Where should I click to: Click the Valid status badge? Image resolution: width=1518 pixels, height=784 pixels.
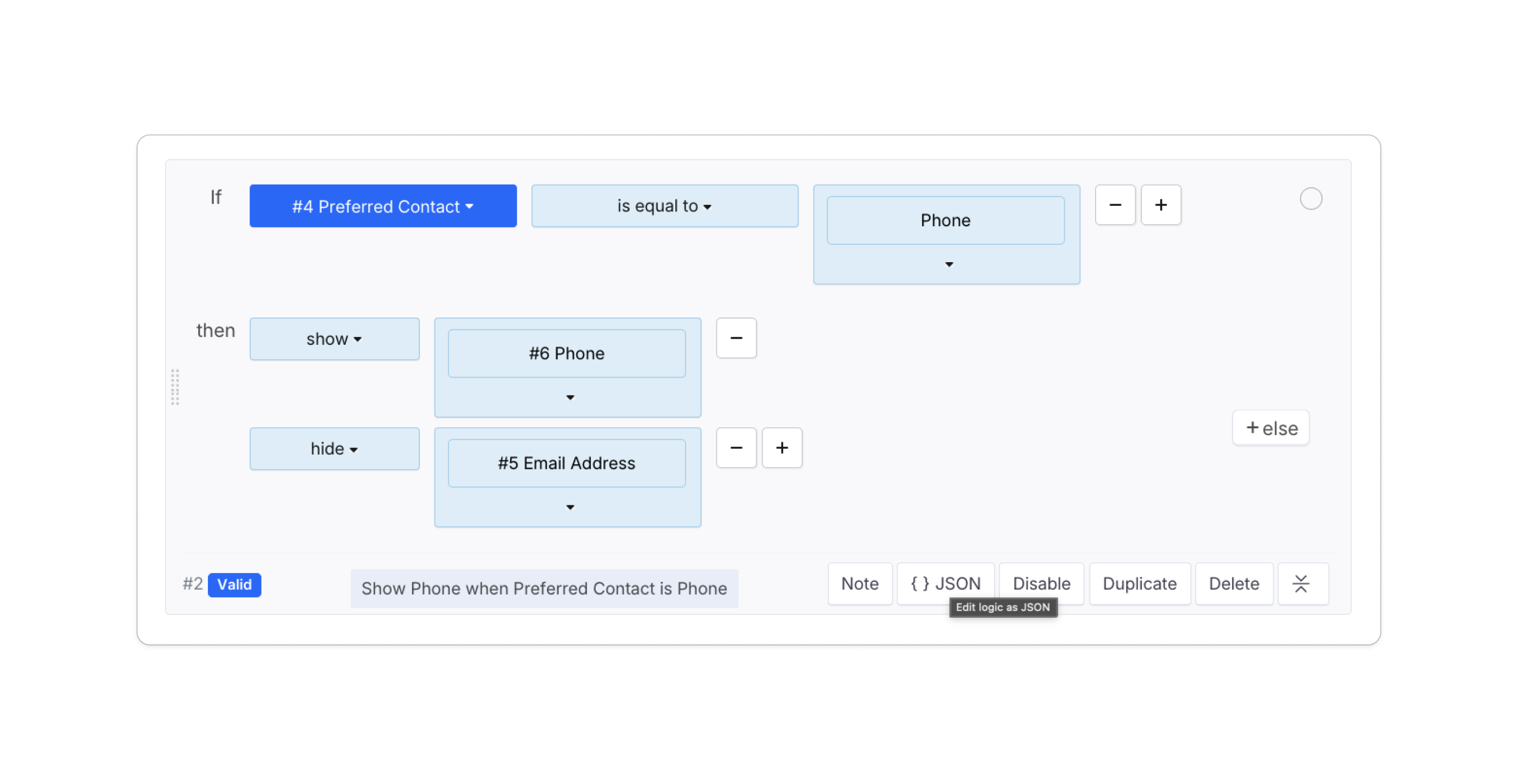click(x=234, y=585)
